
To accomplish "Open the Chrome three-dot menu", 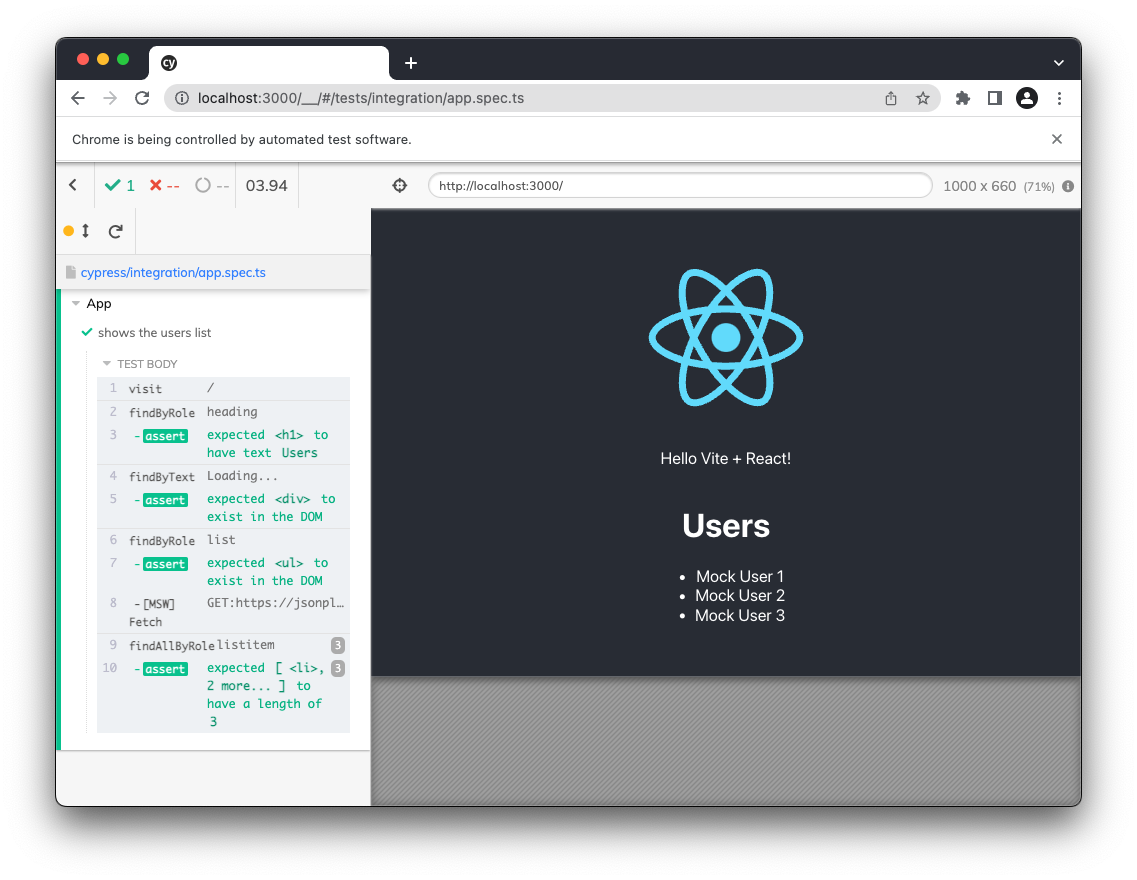I will (x=1059, y=99).
